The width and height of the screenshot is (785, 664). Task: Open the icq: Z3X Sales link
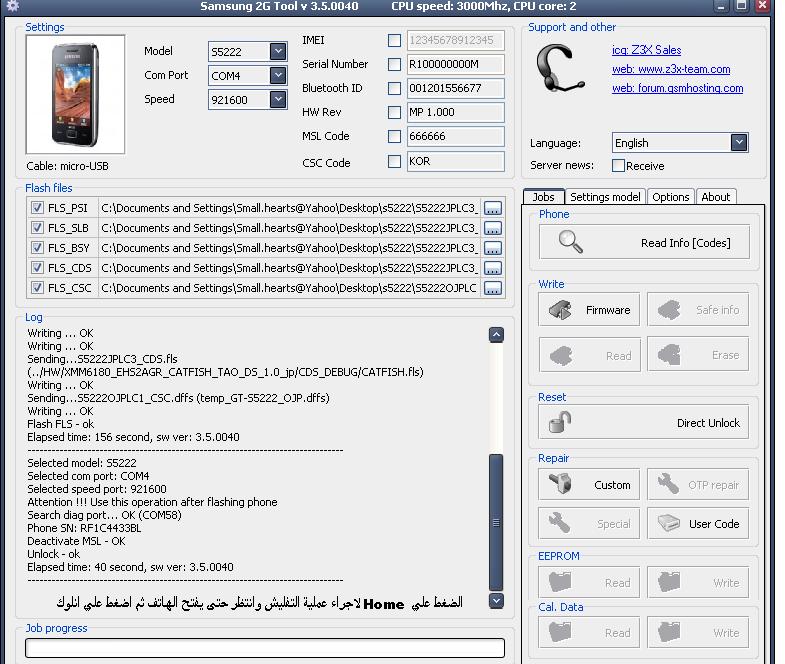[x=646, y=50]
